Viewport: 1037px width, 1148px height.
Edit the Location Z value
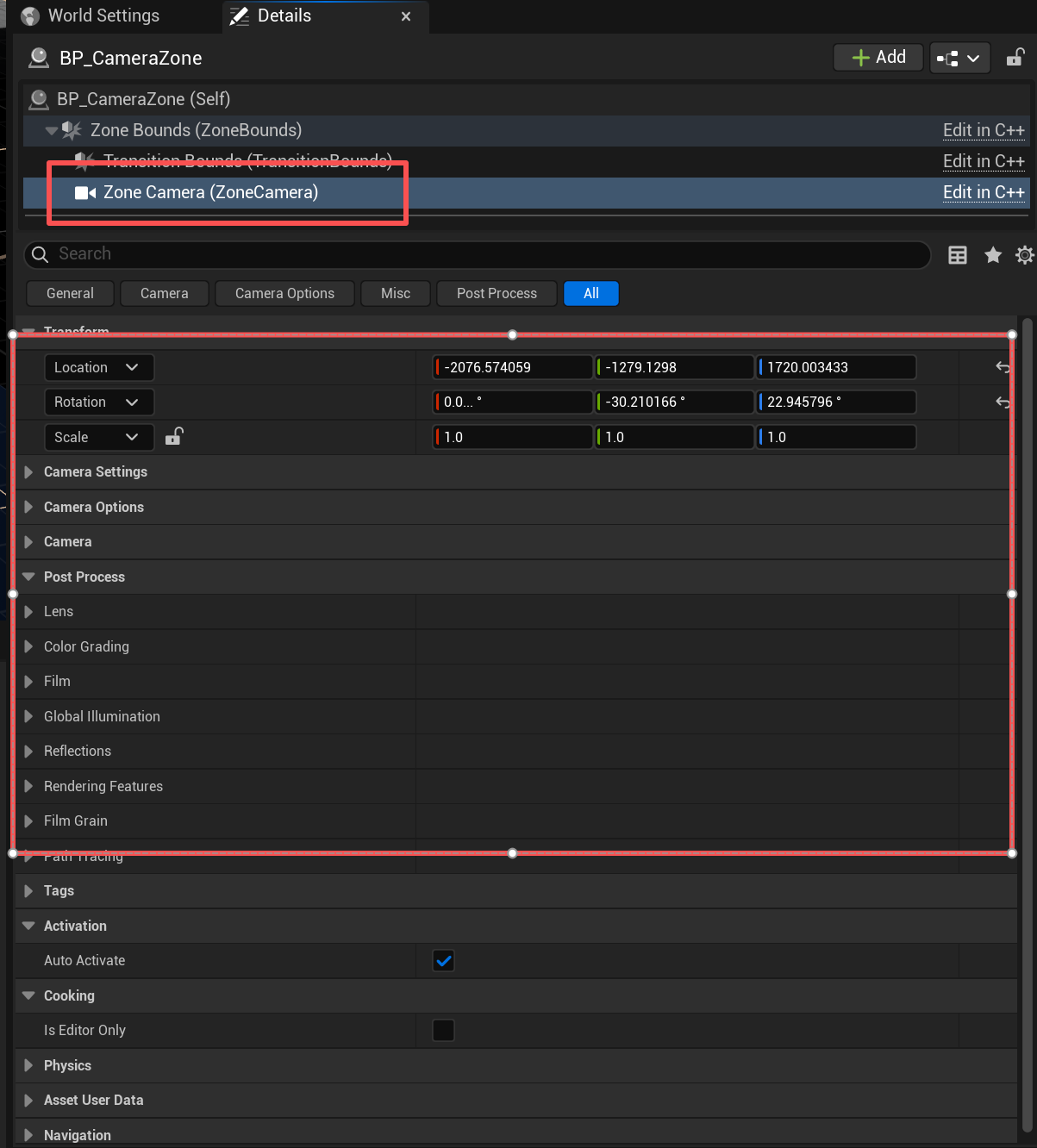click(x=836, y=367)
